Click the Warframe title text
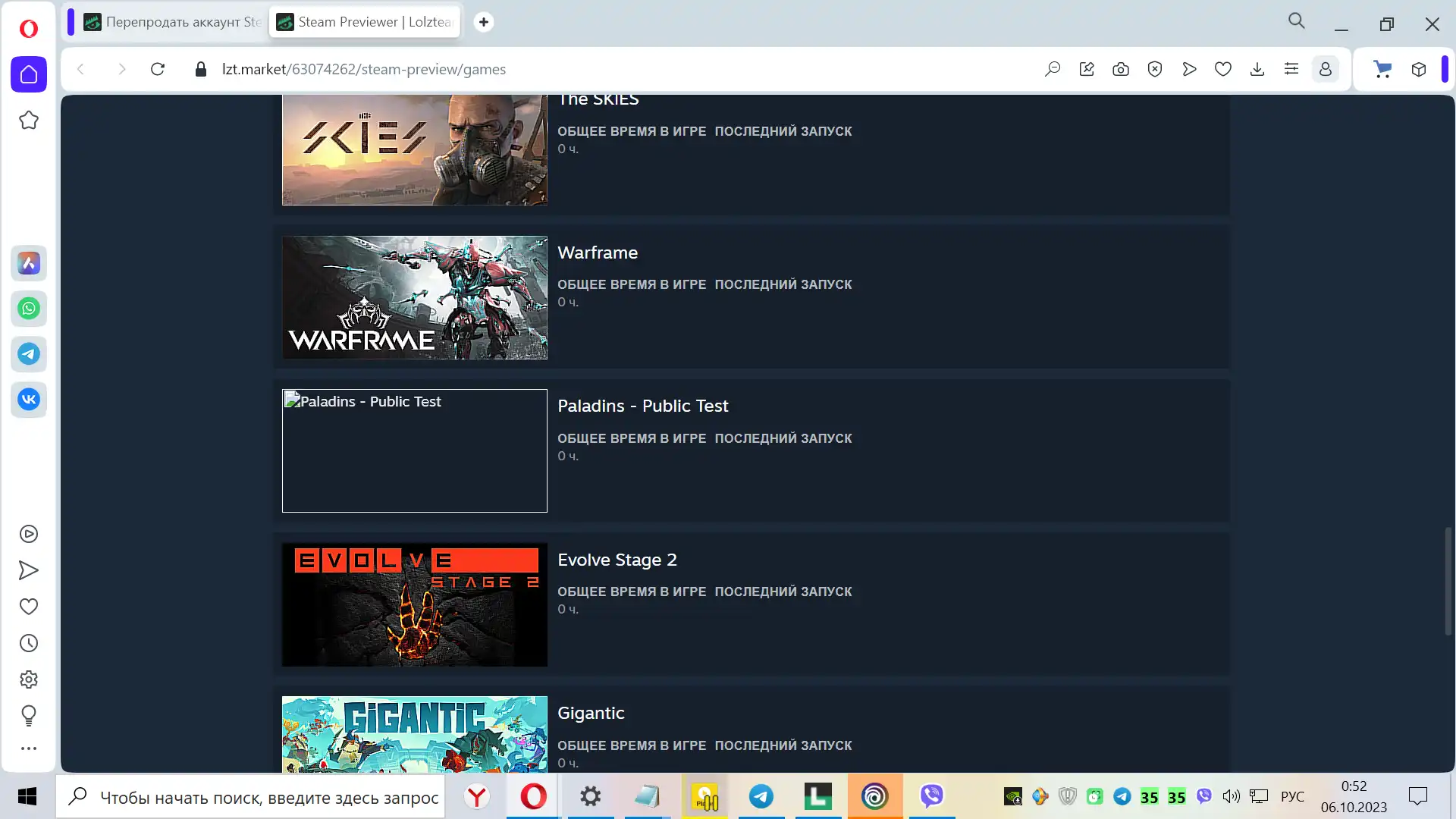The image size is (1456, 819). coord(598,253)
